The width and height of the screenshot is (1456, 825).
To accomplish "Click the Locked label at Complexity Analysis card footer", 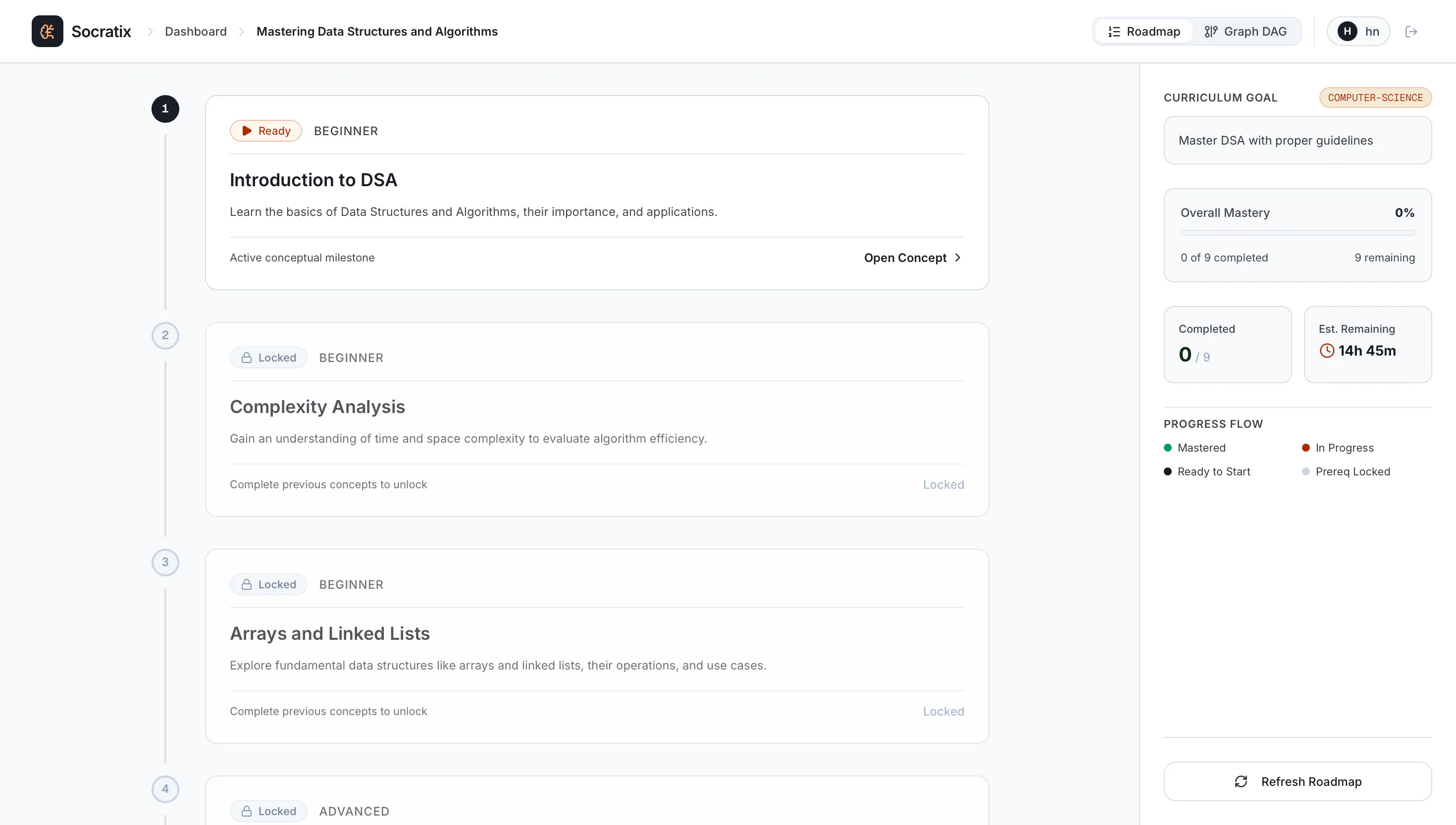I will pyautogui.click(x=943, y=484).
